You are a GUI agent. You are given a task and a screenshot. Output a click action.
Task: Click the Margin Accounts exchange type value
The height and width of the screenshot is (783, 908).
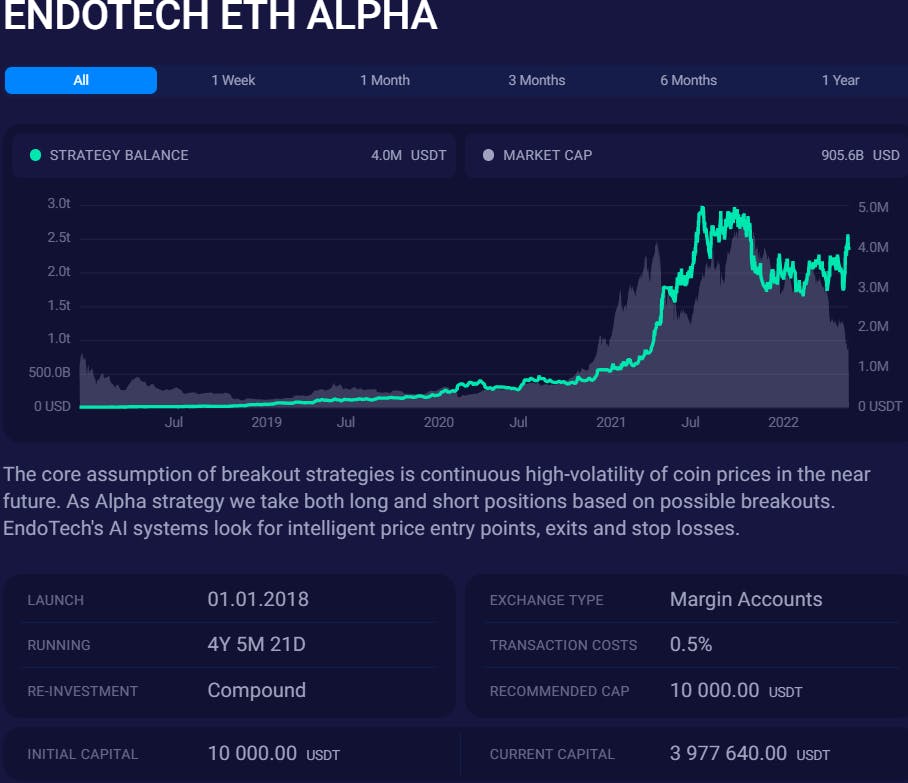(746, 600)
